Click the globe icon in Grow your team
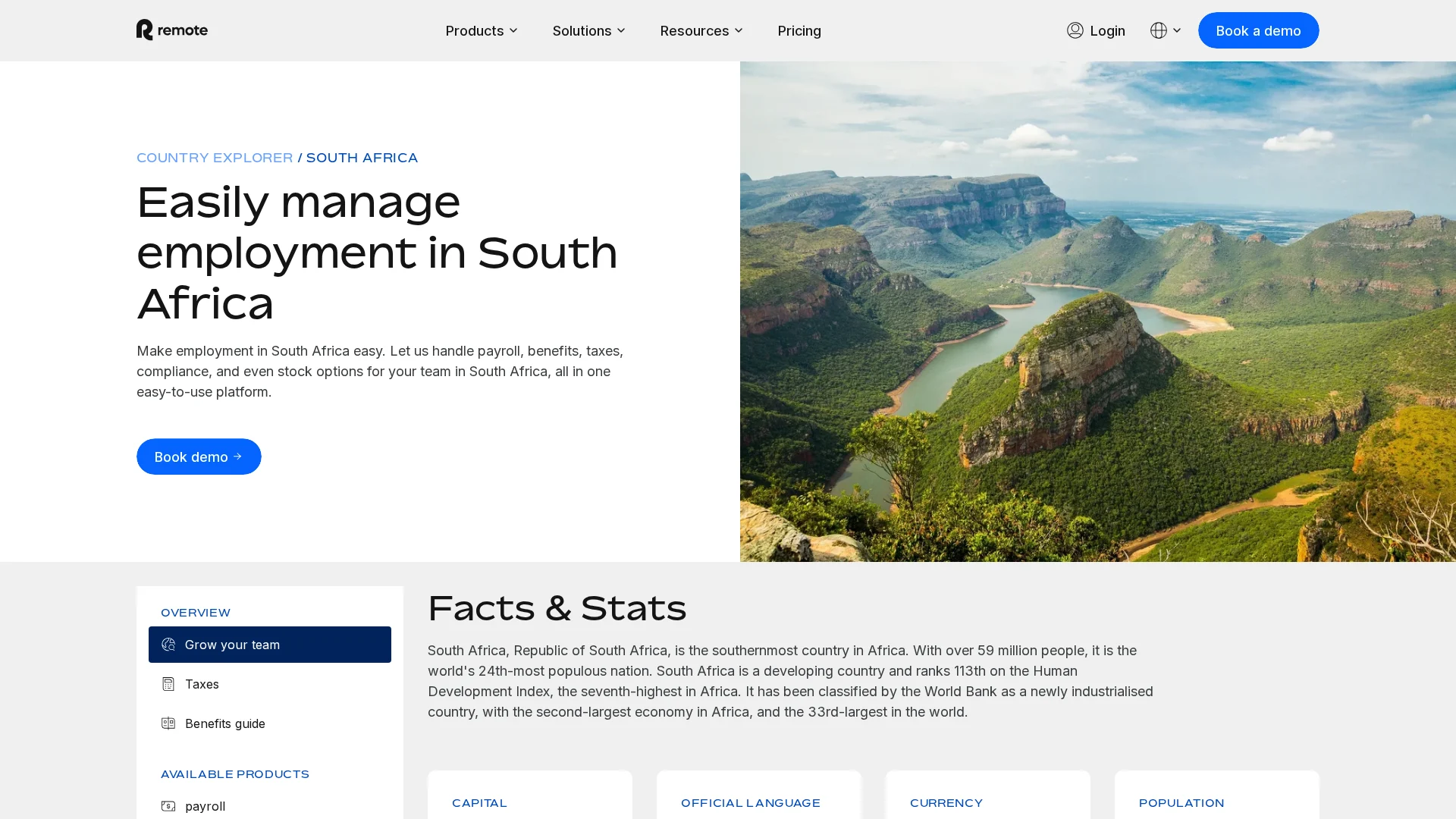The height and width of the screenshot is (819, 1456). 168,645
